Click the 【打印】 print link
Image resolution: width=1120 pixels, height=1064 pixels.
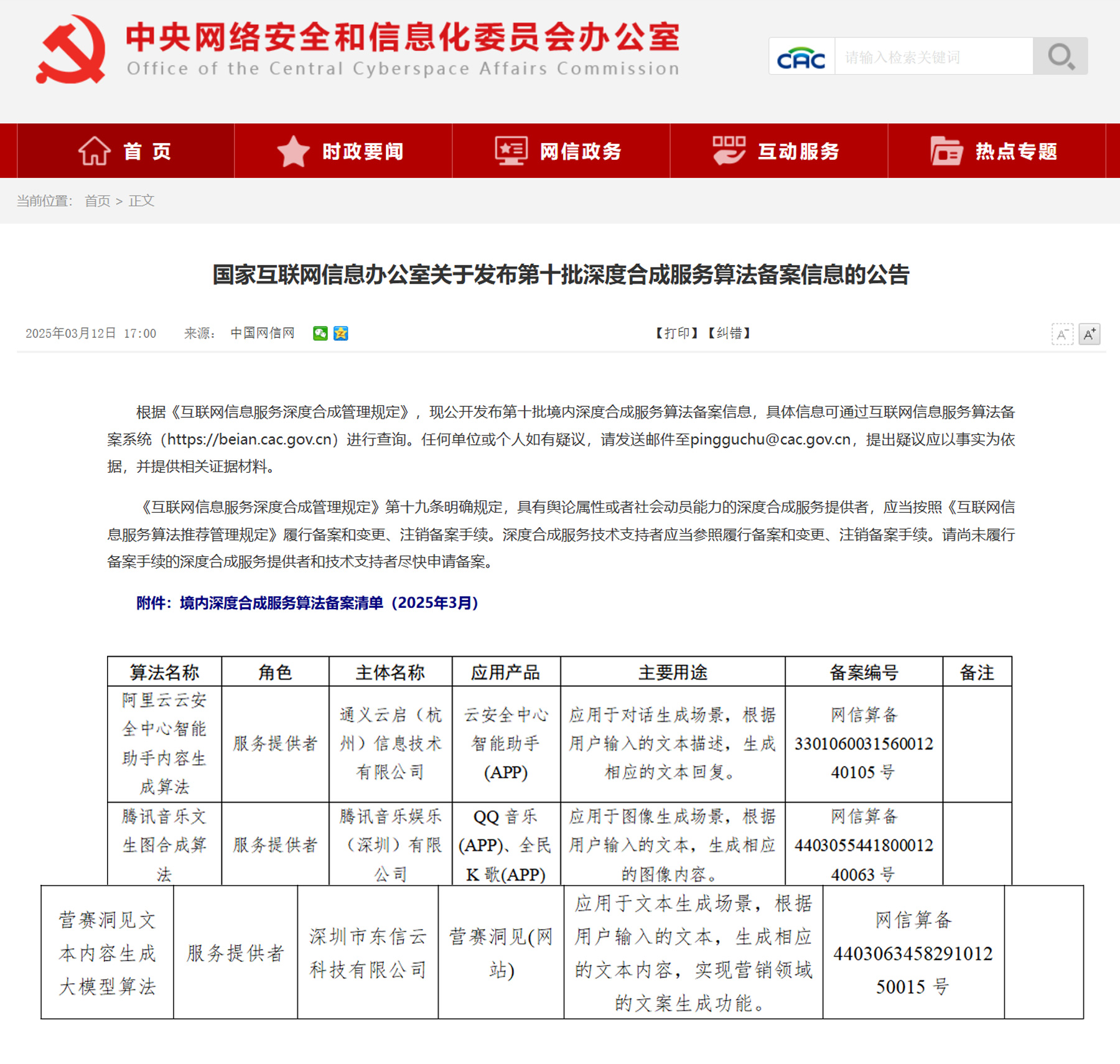pos(676,334)
